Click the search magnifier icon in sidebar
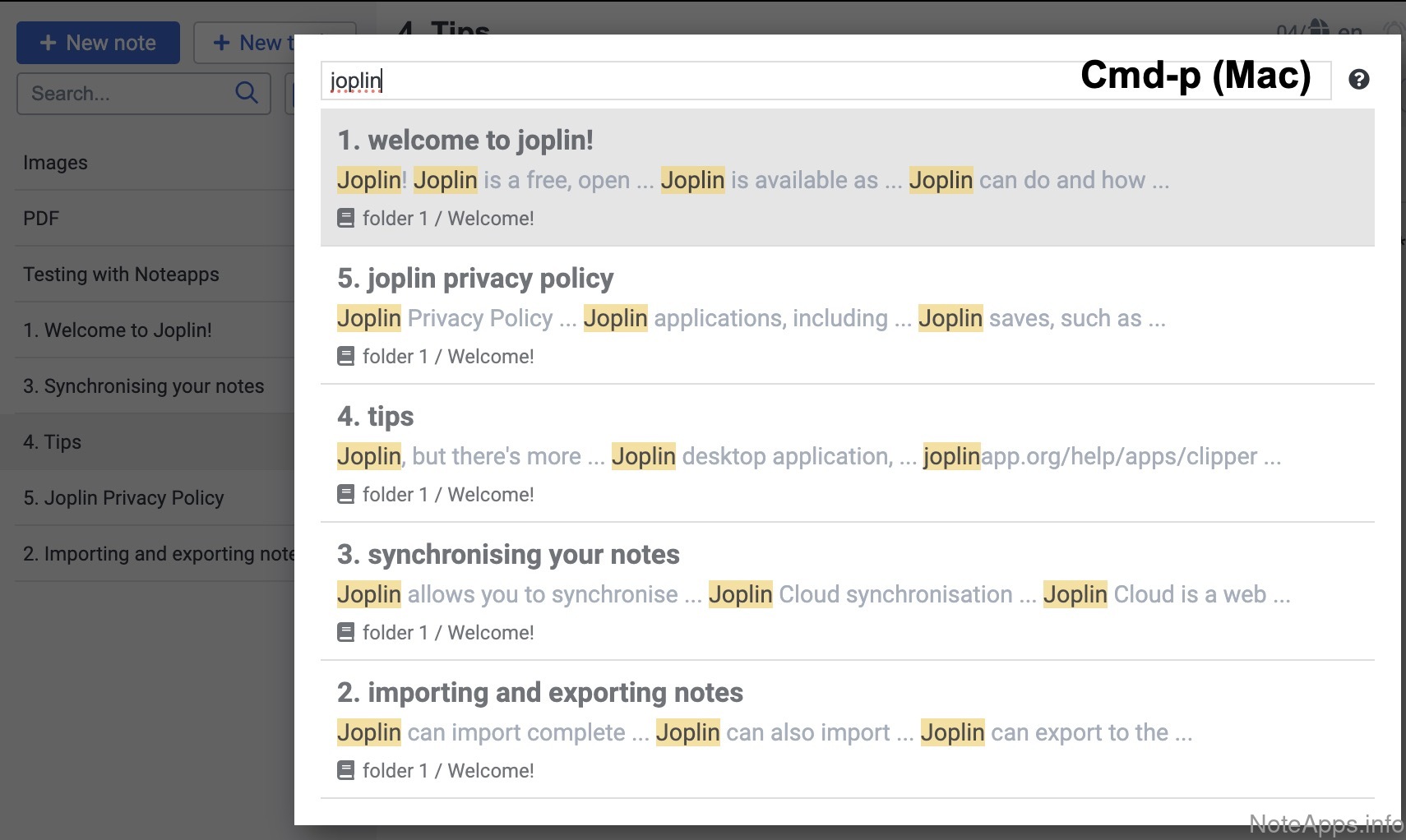Viewport: 1406px width, 840px height. point(247,93)
